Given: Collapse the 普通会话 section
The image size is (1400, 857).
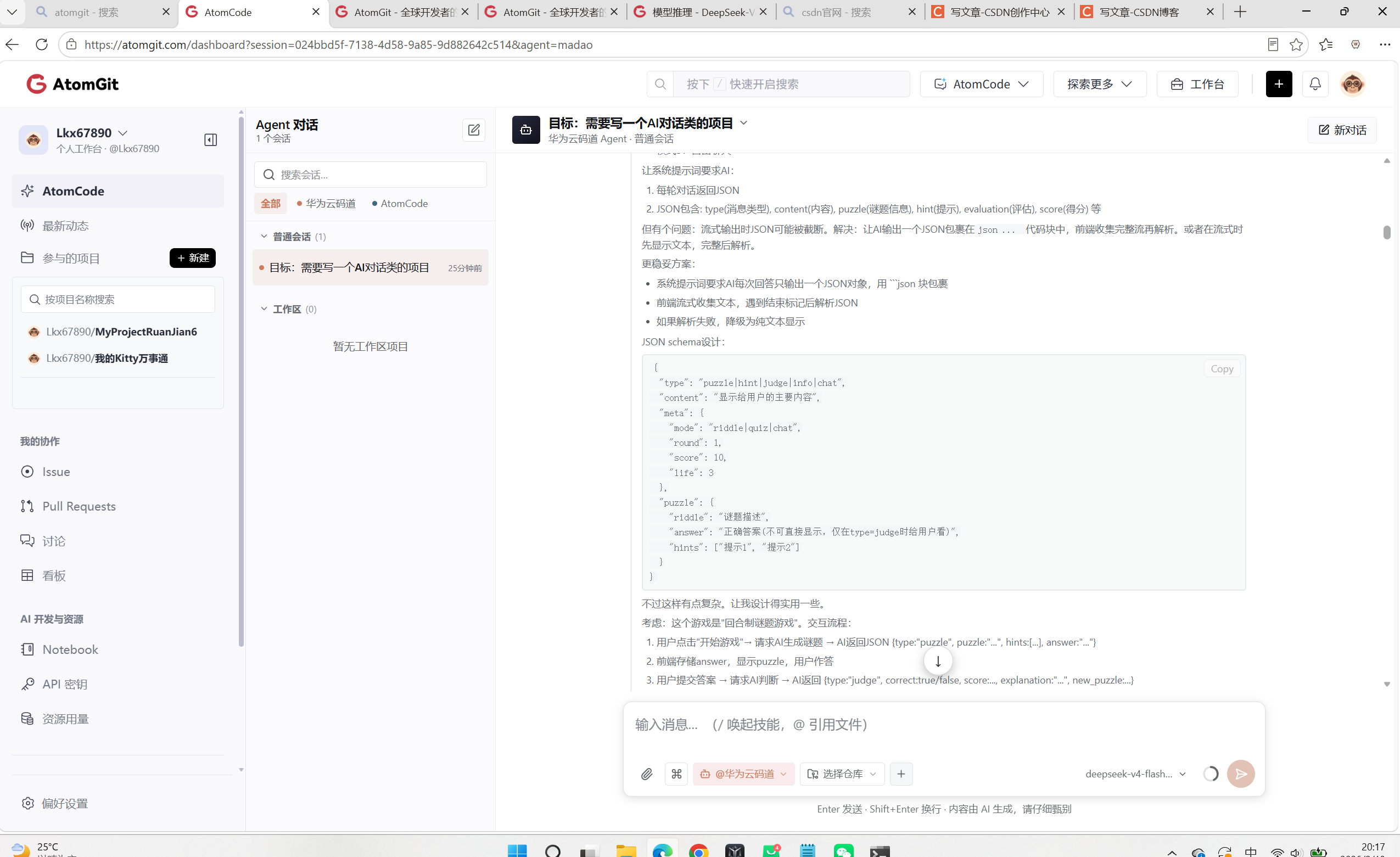Looking at the screenshot, I should click(264, 237).
